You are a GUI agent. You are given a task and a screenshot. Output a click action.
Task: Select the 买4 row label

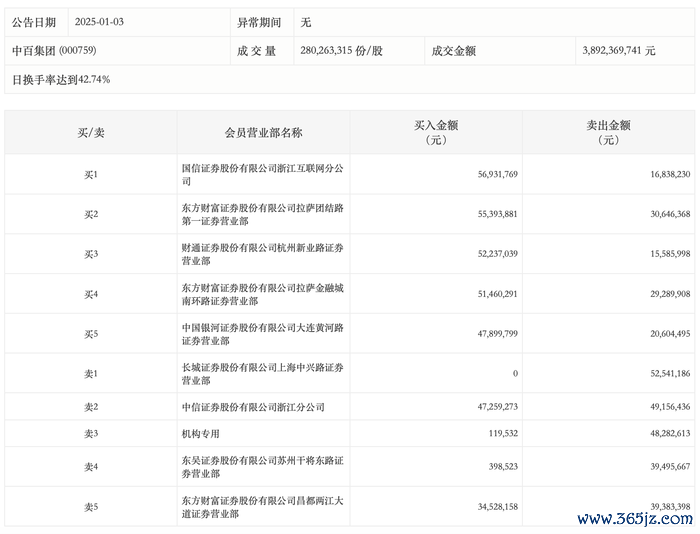tap(91, 294)
